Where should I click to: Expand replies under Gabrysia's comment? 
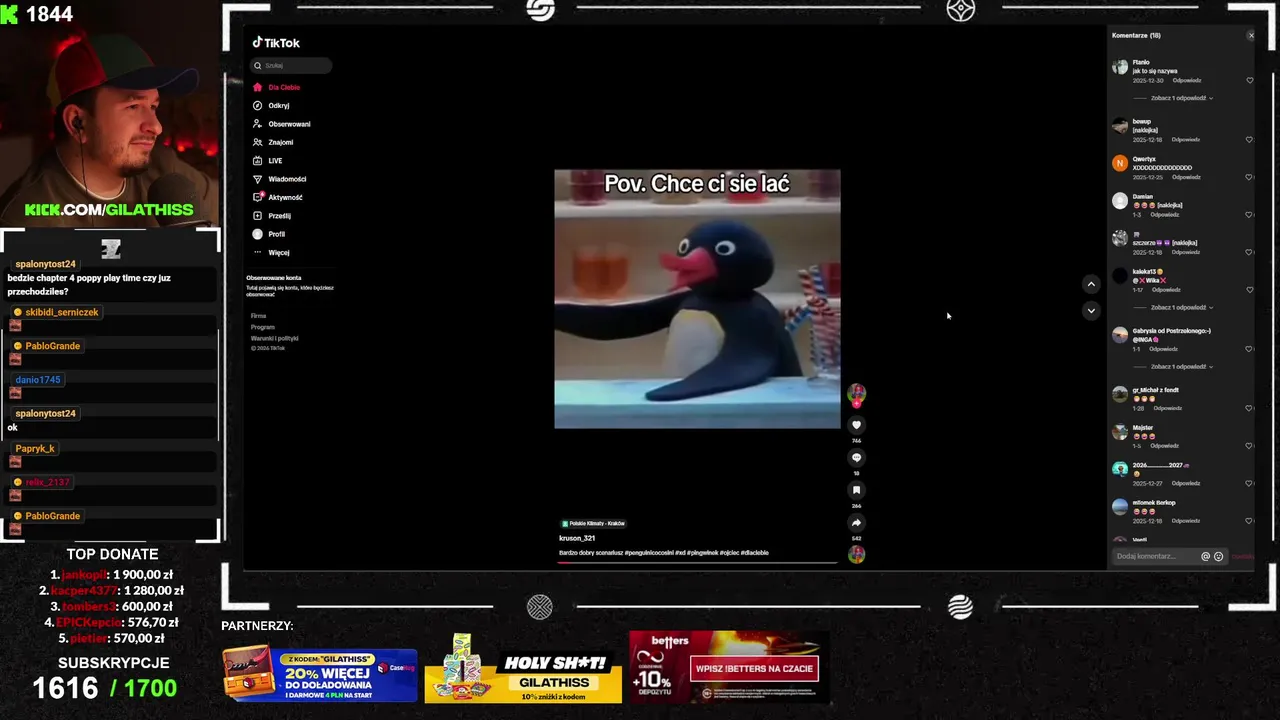point(1182,366)
